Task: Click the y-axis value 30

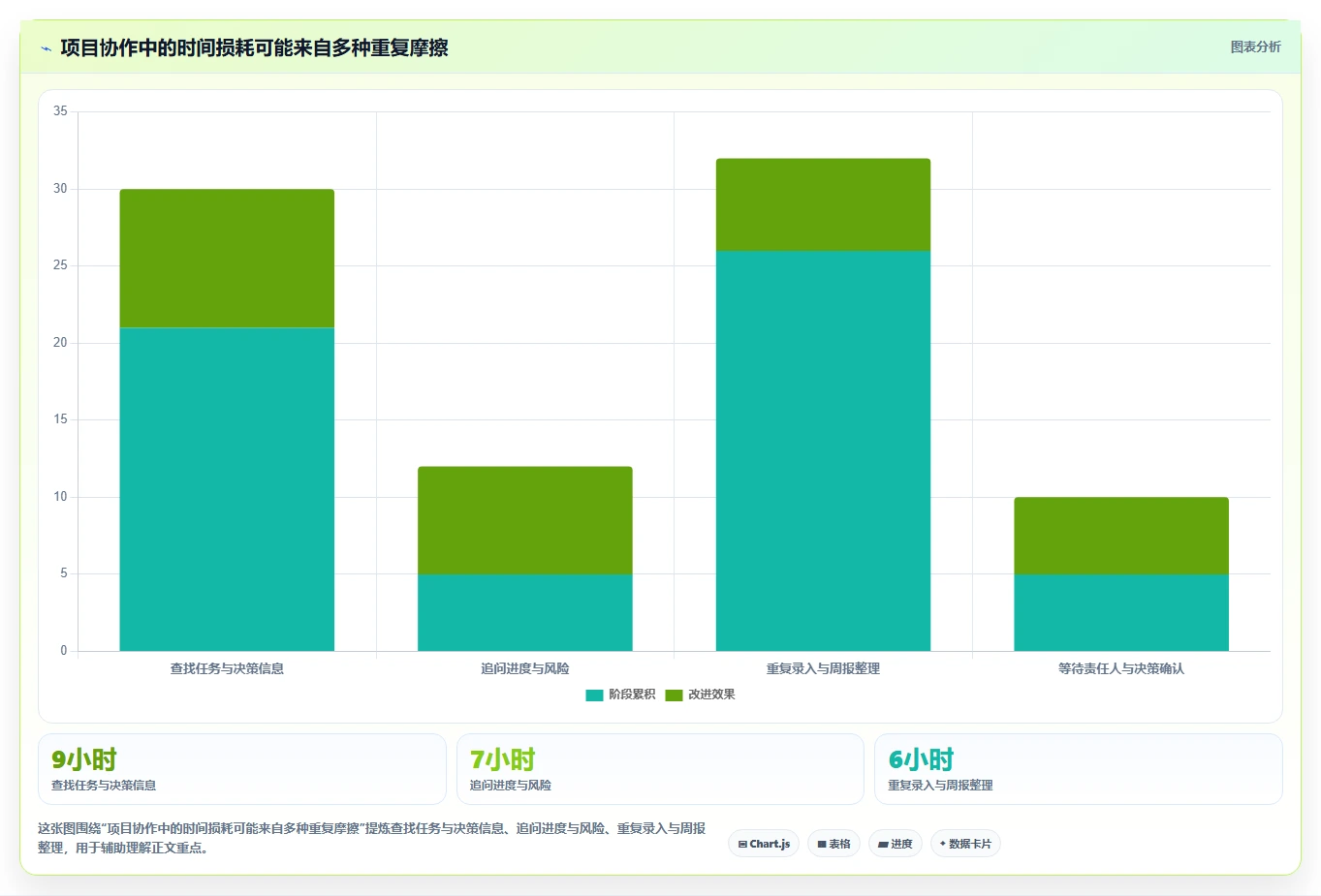Action: coord(60,189)
